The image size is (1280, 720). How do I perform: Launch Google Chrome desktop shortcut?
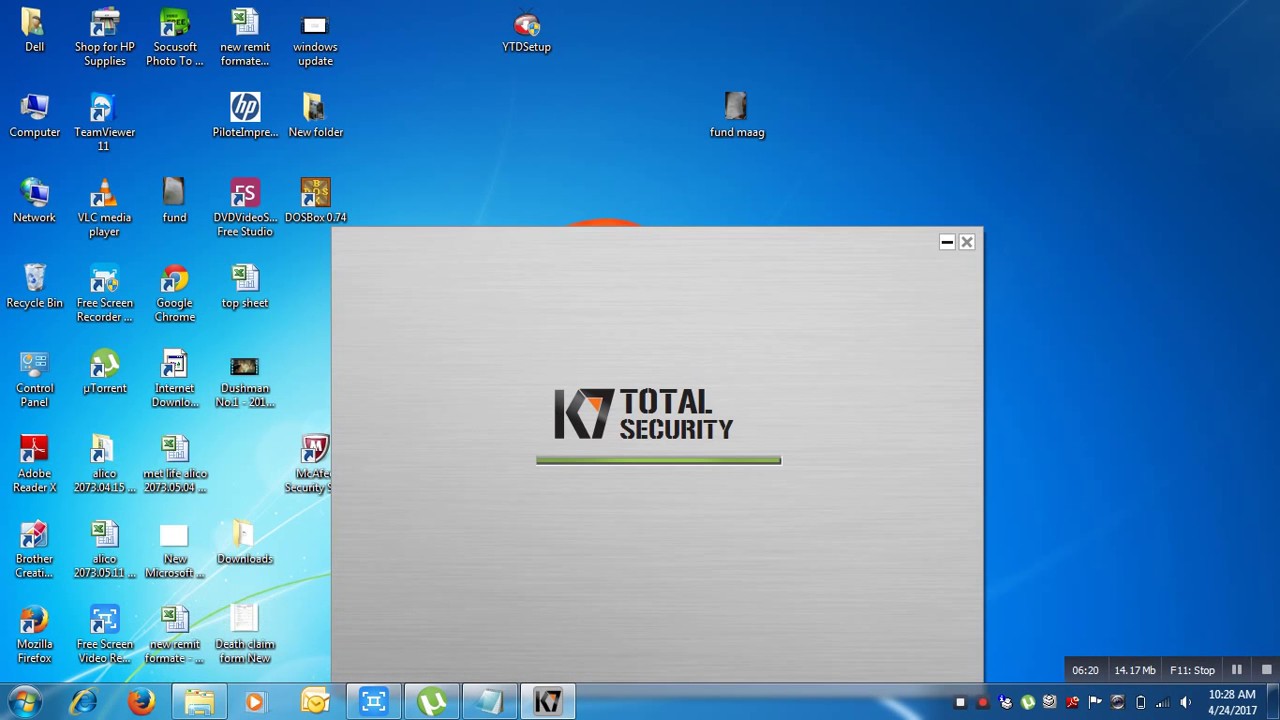[x=175, y=294]
